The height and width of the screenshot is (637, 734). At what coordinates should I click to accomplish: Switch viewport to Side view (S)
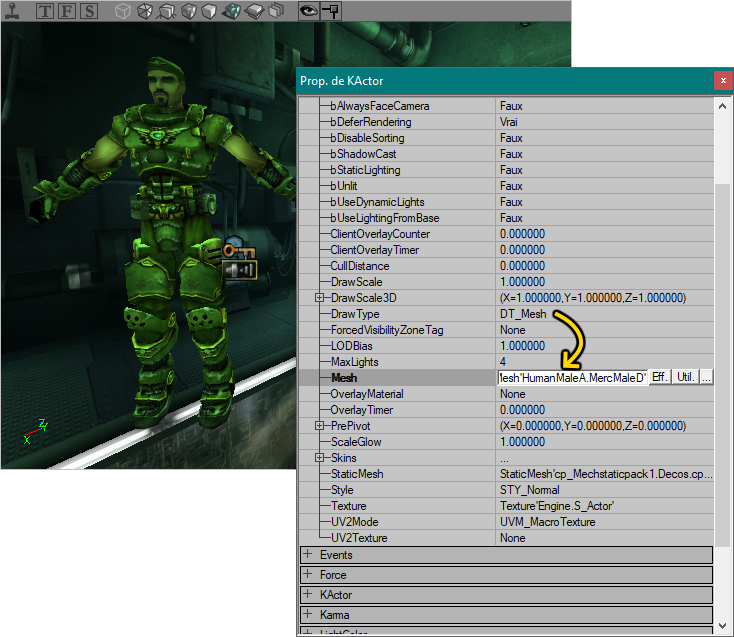tap(89, 11)
